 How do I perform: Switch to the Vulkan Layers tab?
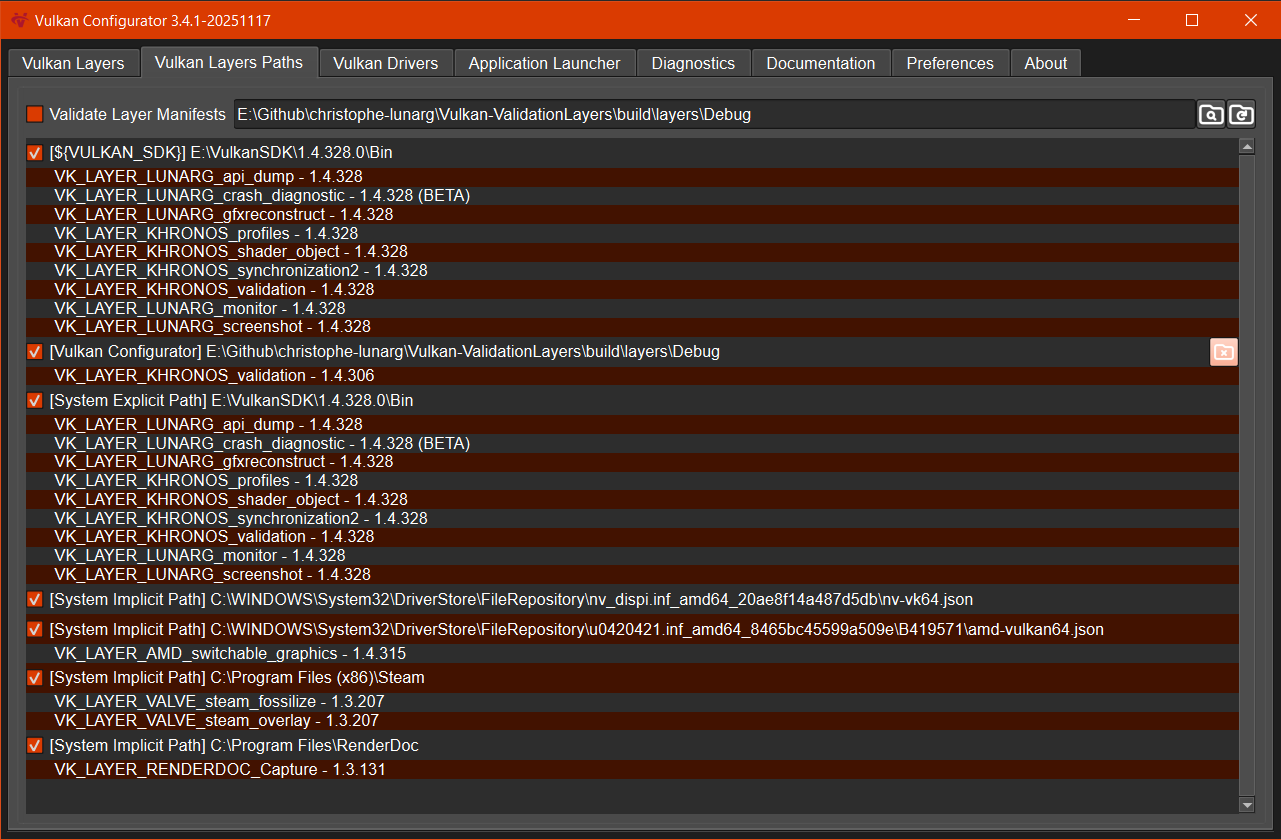coord(73,63)
